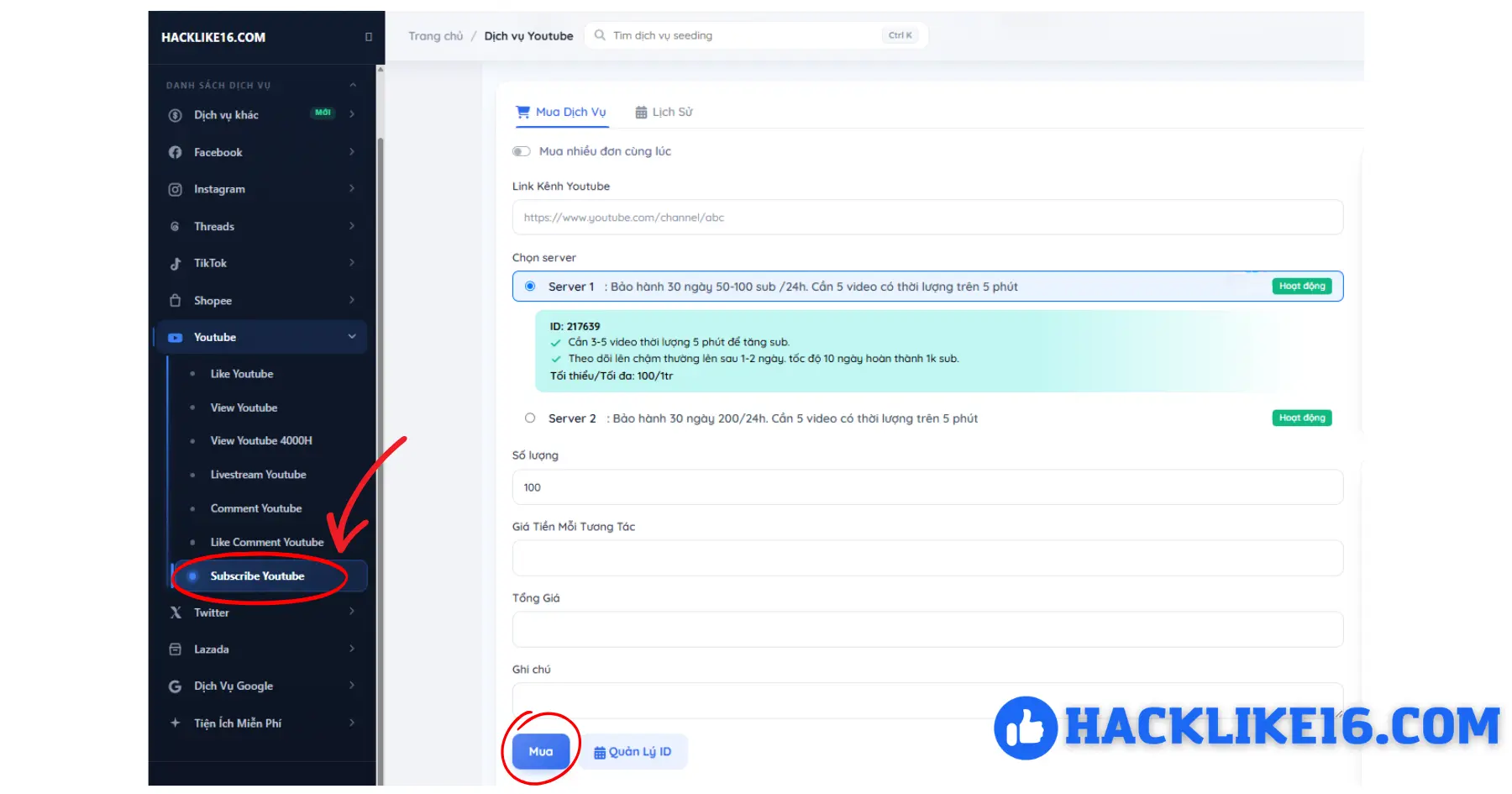The image size is (1512, 794).
Task: Select the Server 1 radio button
Action: click(x=530, y=287)
